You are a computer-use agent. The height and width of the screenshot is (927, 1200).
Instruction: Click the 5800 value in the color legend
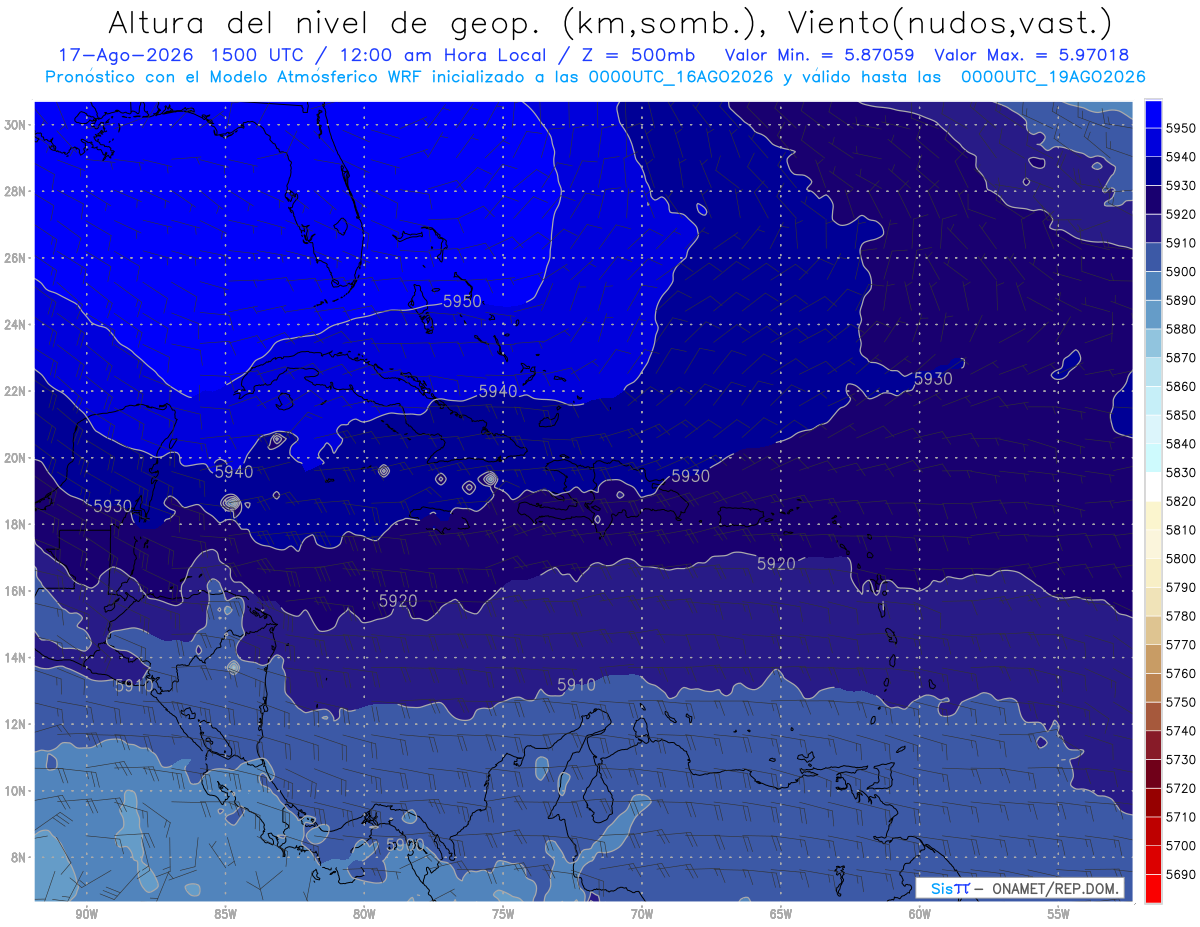(1181, 558)
